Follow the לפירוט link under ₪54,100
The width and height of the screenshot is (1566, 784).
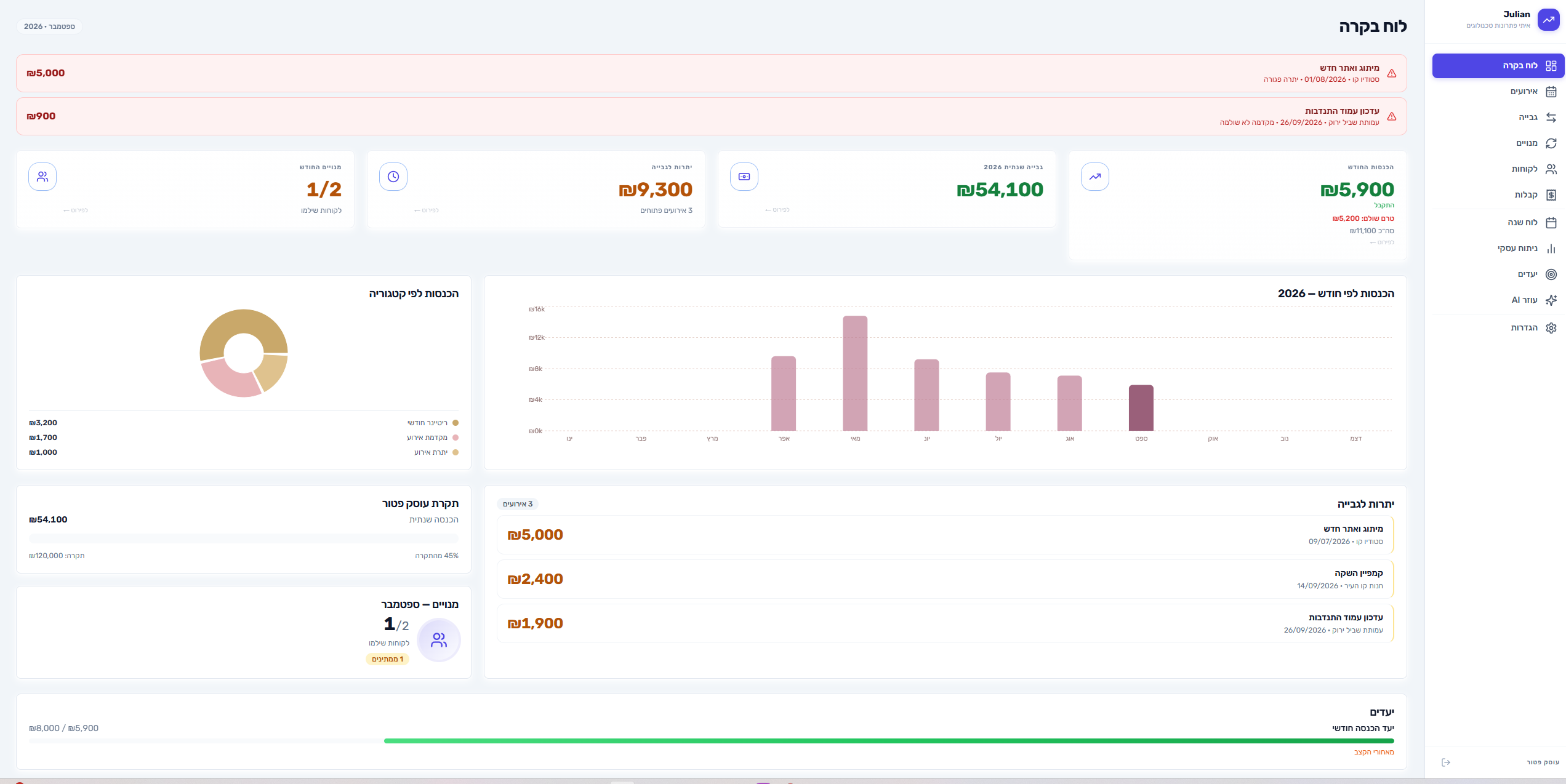pyautogui.click(x=777, y=210)
